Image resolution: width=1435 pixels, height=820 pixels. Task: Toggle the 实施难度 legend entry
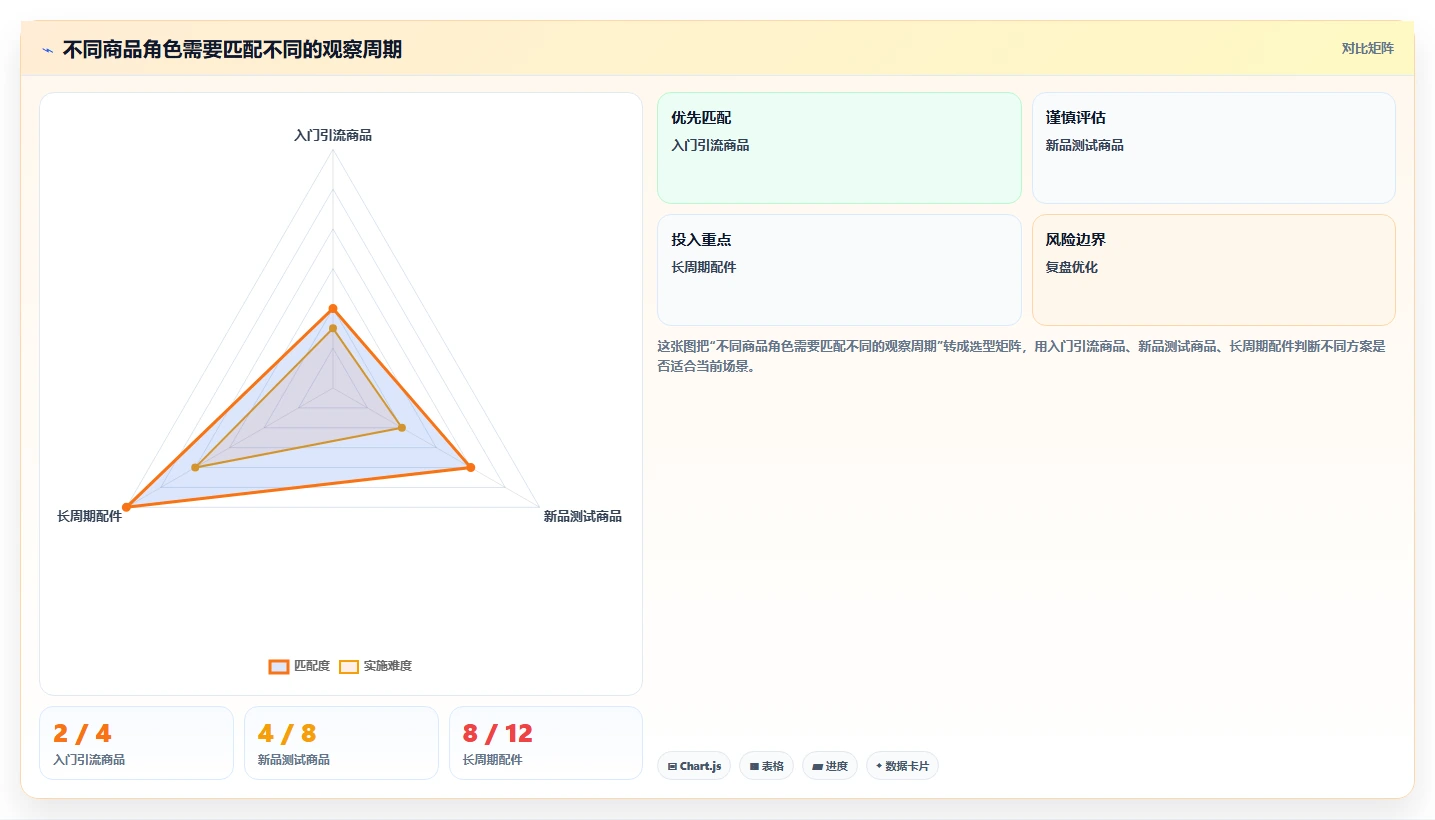point(376,666)
